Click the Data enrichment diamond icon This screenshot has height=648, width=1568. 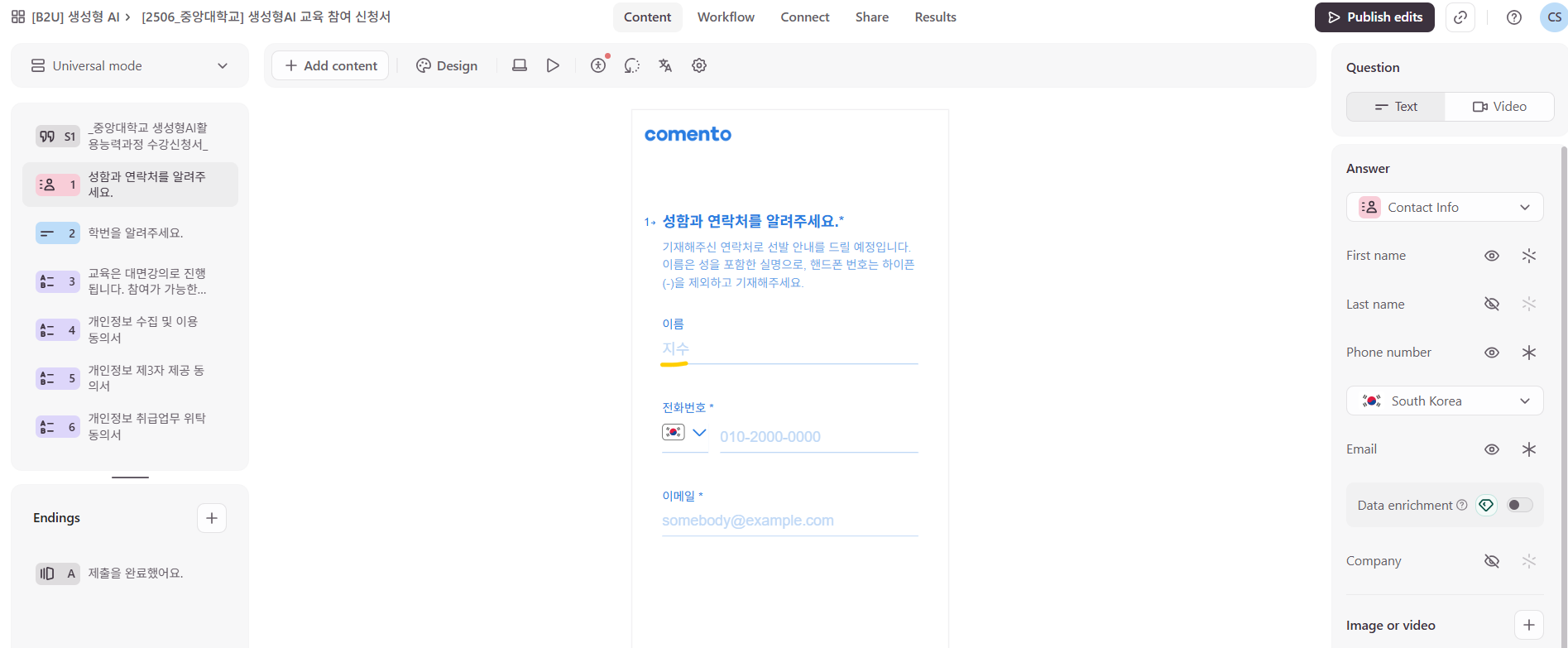click(x=1486, y=505)
